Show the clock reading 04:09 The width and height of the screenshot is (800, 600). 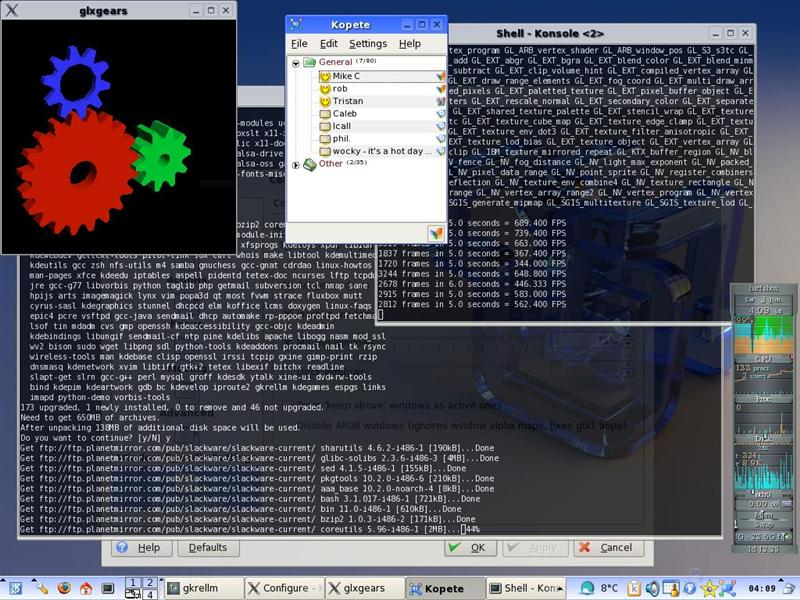pyautogui.click(x=762, y=589)
